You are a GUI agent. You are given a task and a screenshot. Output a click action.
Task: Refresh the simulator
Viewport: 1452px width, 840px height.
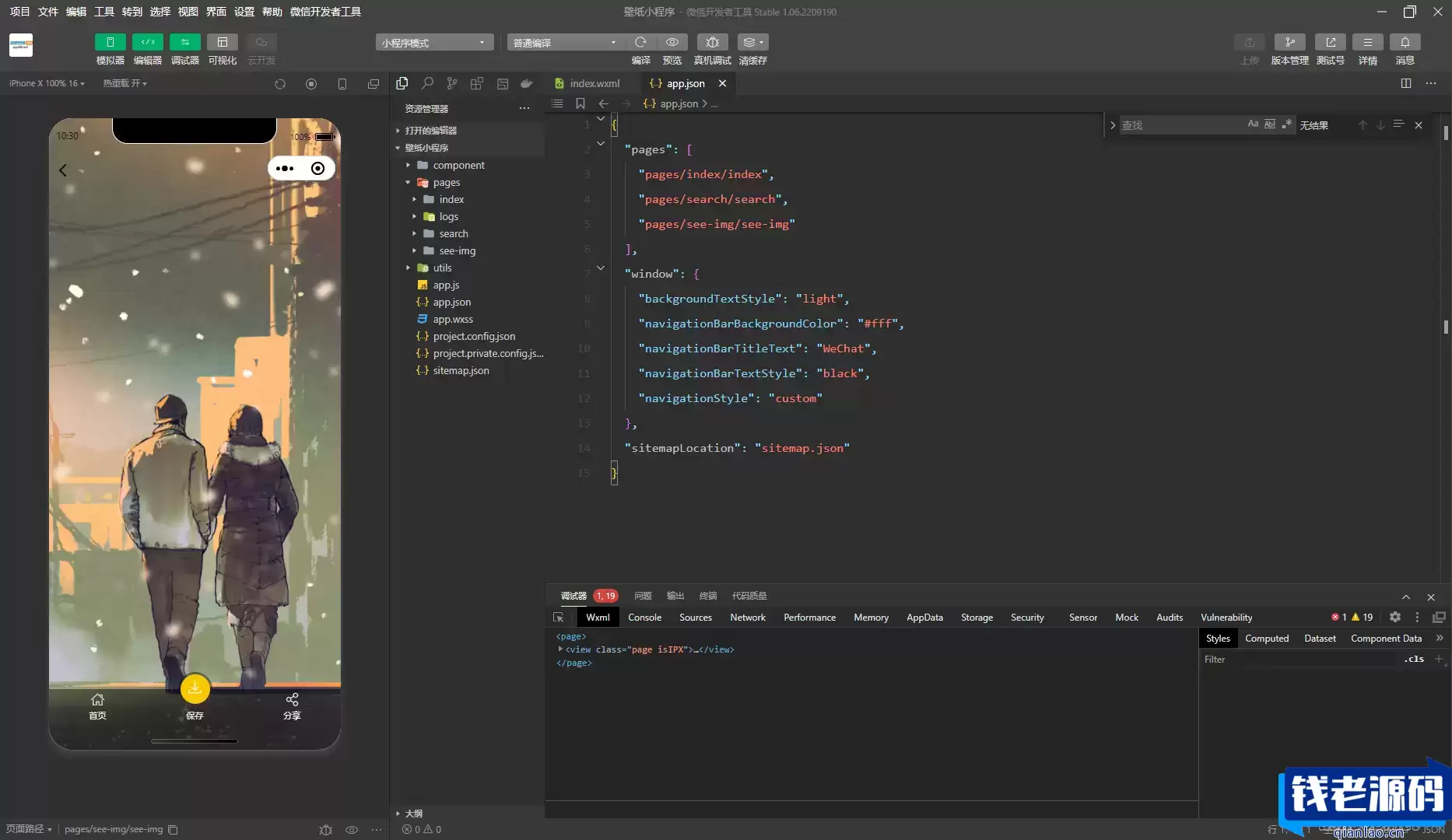(x=280, y=83)
